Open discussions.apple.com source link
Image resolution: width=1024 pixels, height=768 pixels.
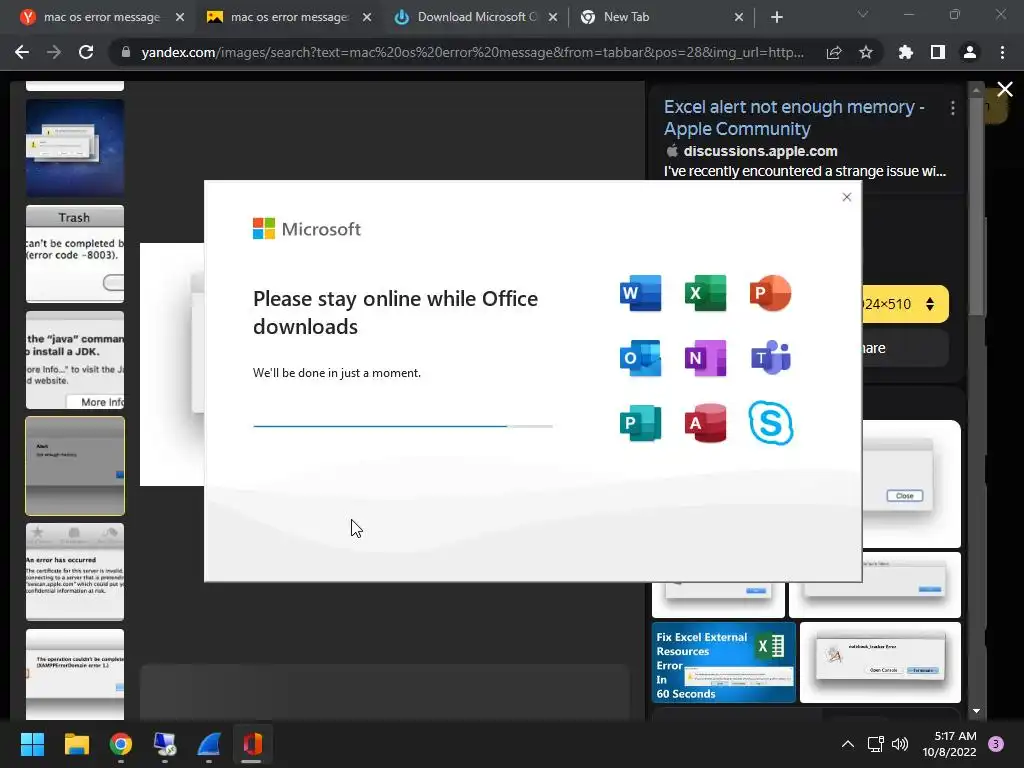[760, 151]
